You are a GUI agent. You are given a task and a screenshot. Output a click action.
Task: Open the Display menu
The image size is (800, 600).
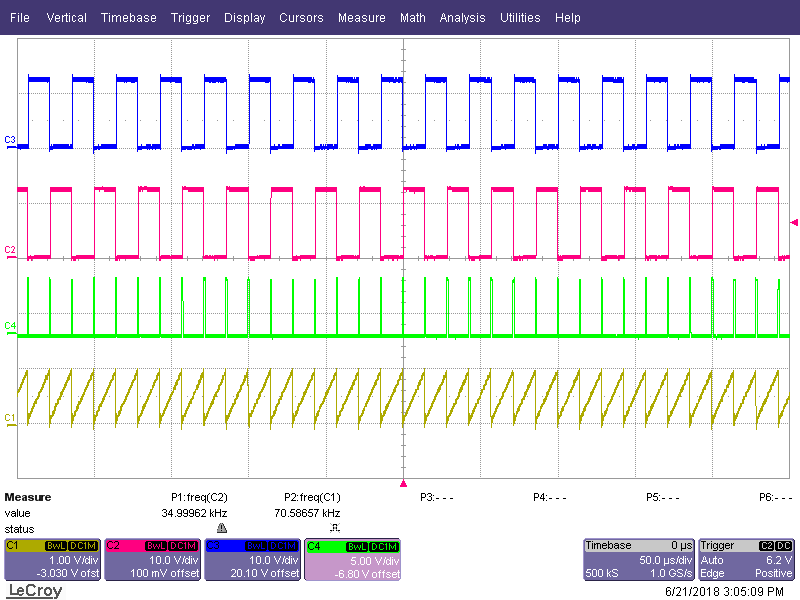(x=244, y=18)
